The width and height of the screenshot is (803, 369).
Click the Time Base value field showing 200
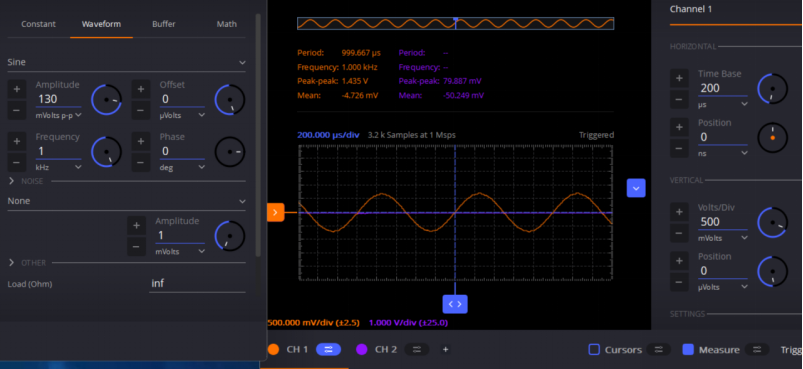[x=723, y=88]
